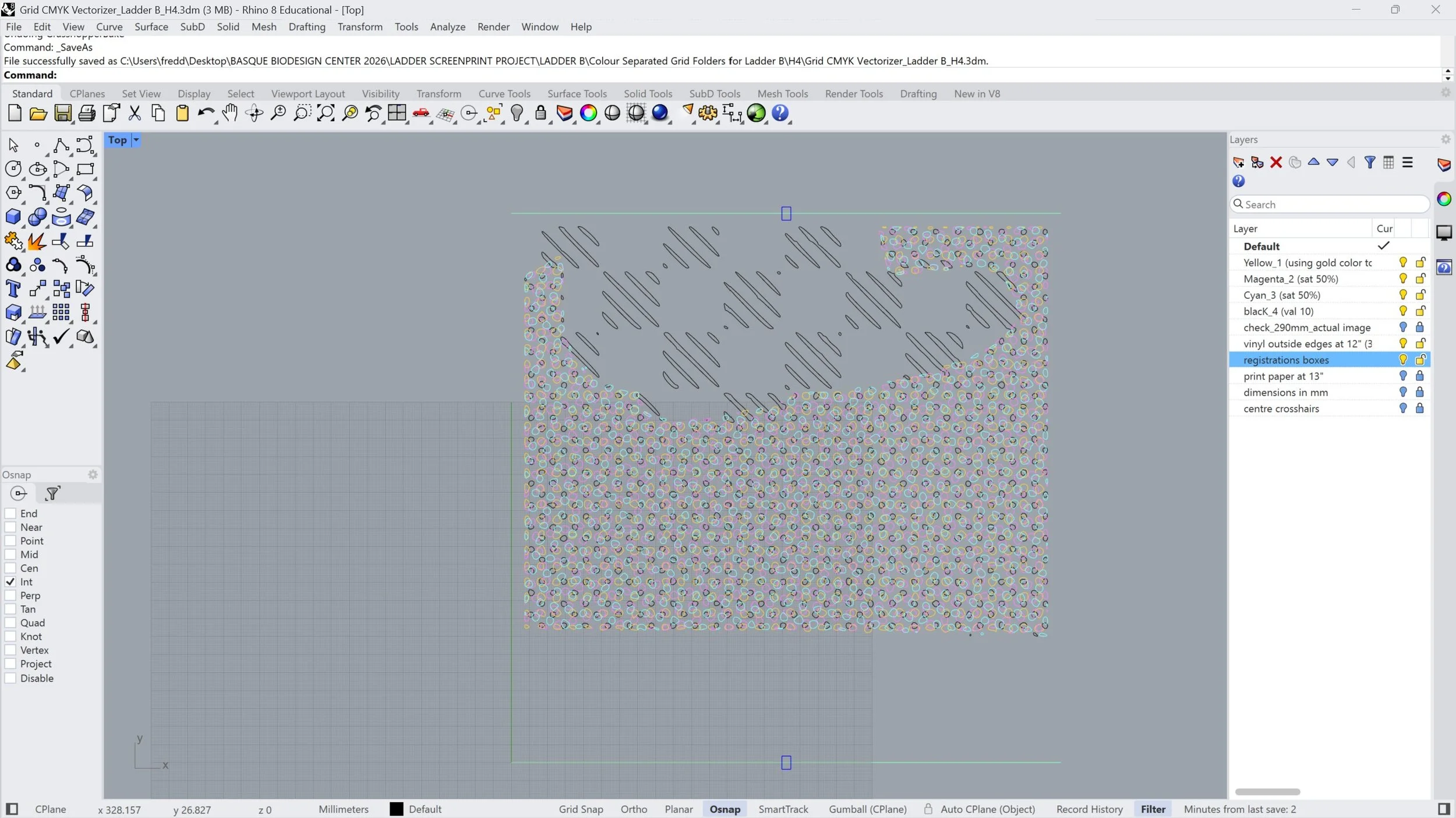Toggle SmartTrack in the status bar
Image resolution: width=1456 pixels, height=818 pixels.
pos(783,809)
